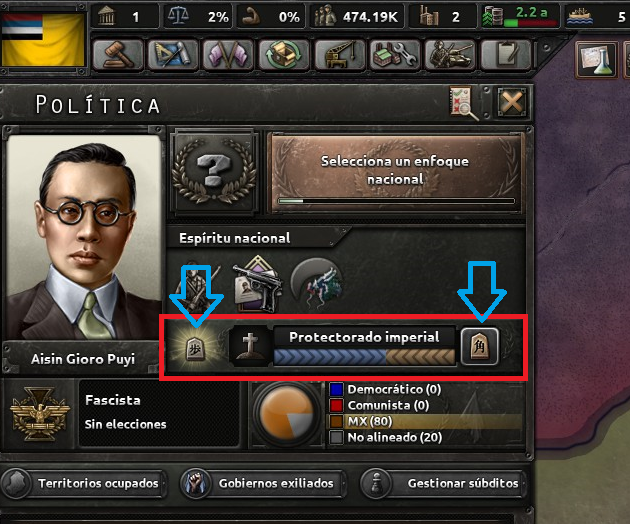Open Gobiernos exiliados tab
This screenshot has width=630, height=524.
click(x=263, y=483)
